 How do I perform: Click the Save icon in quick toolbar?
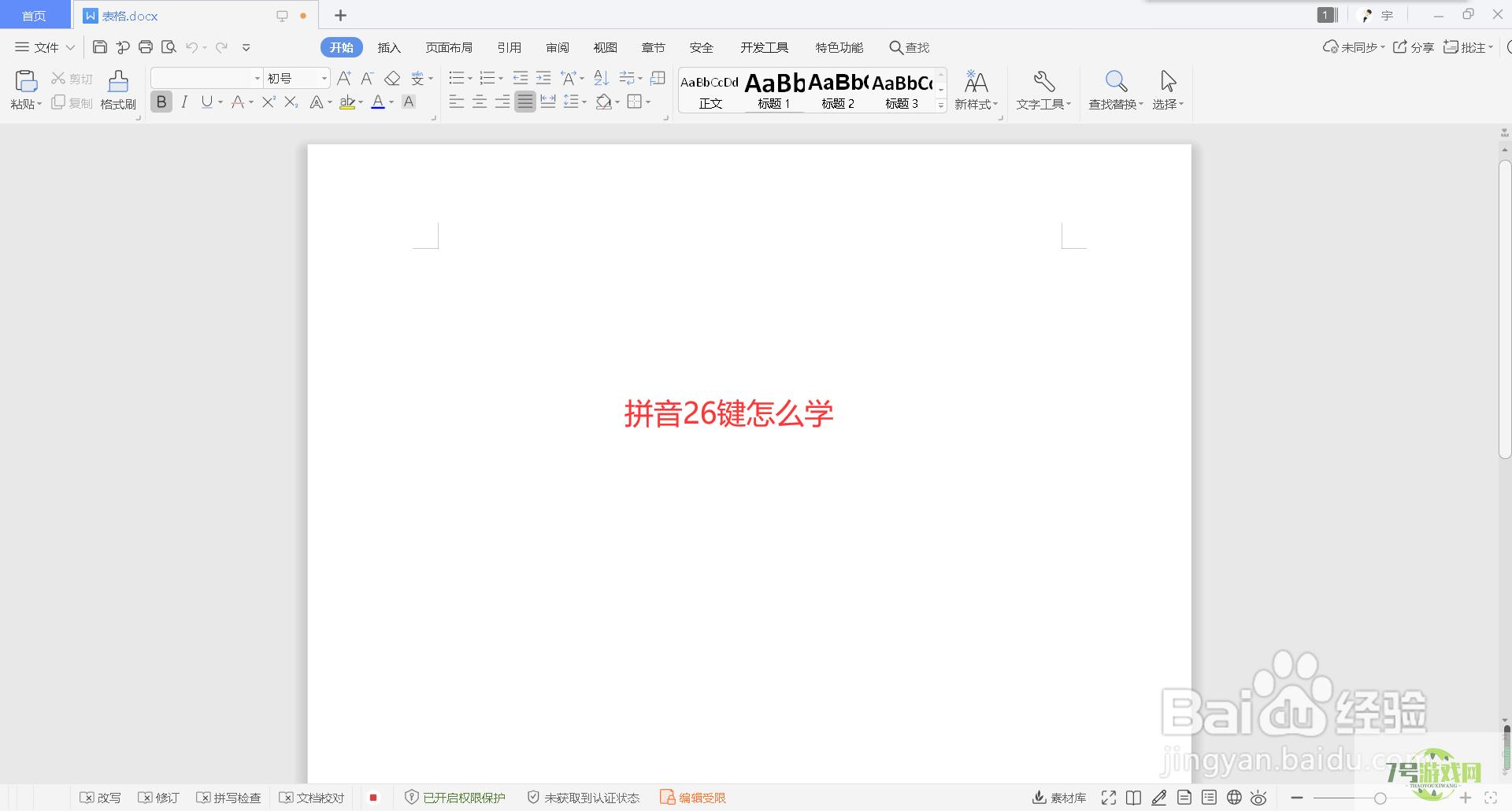coord(100,47)
